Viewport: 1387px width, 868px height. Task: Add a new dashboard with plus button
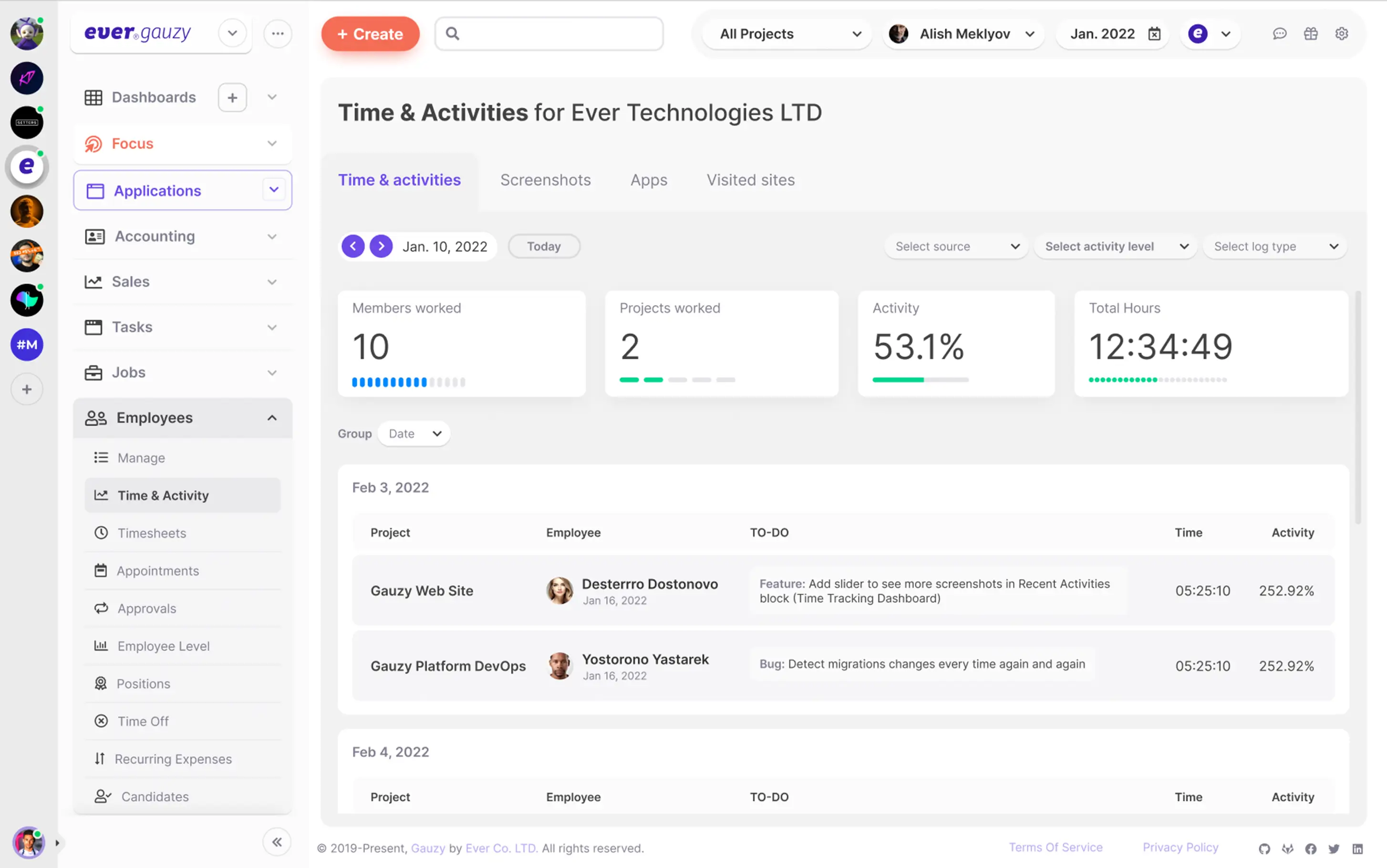(x=232, y=98)
